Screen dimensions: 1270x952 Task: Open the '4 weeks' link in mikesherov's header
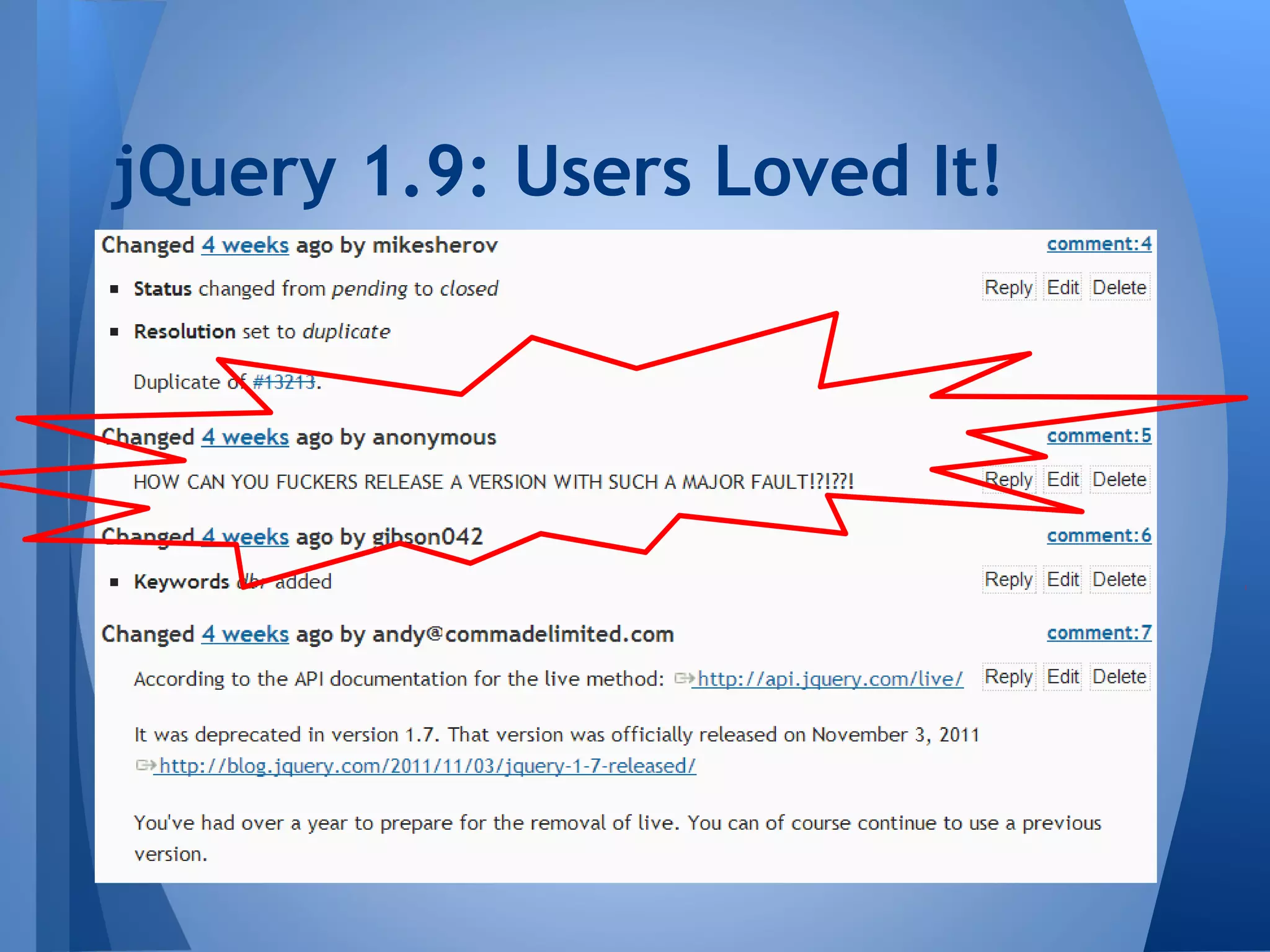(245, 245)
